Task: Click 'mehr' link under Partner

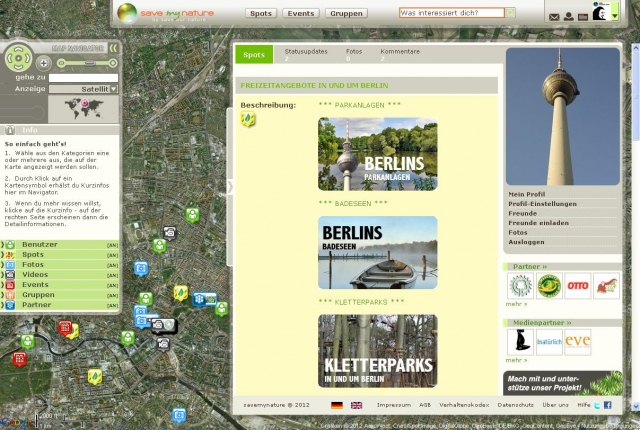Action: (516, 304)
